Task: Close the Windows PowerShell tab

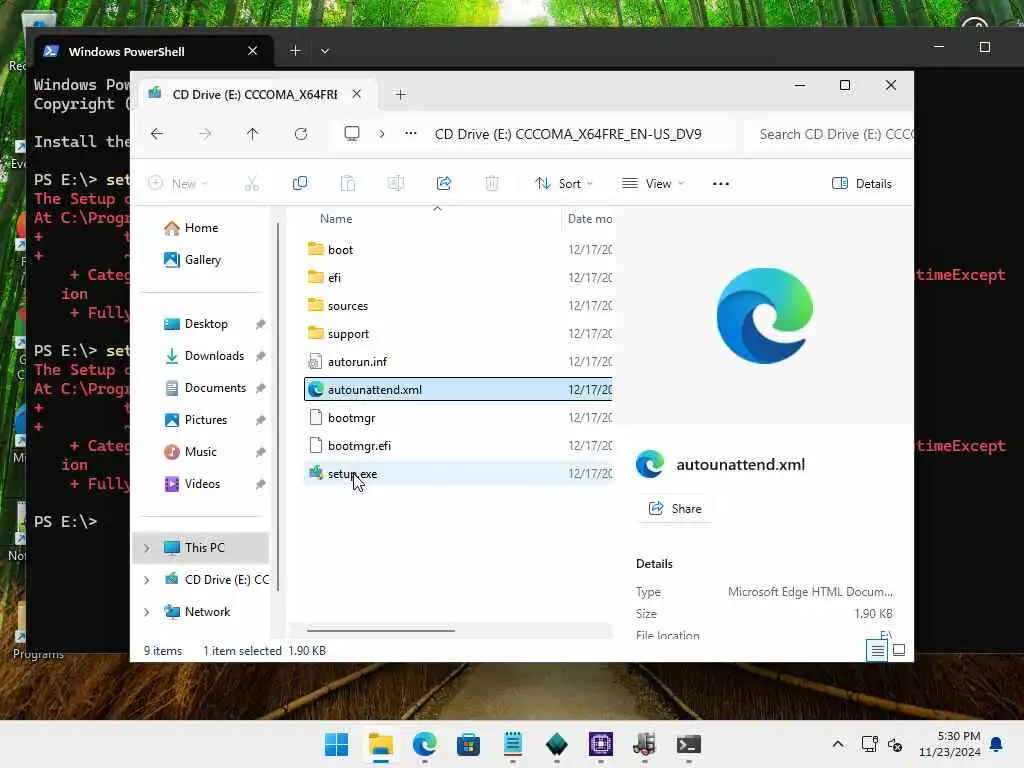Action: point(253,50)
